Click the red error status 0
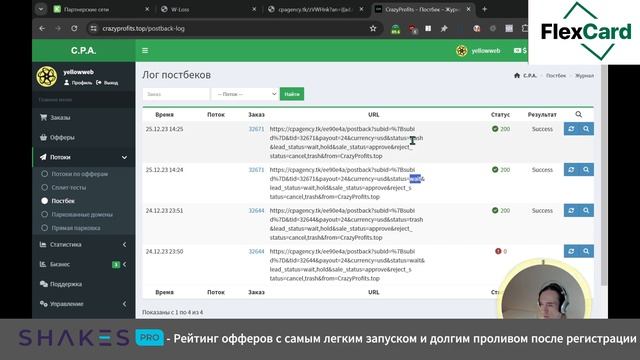 click(501, 251)
